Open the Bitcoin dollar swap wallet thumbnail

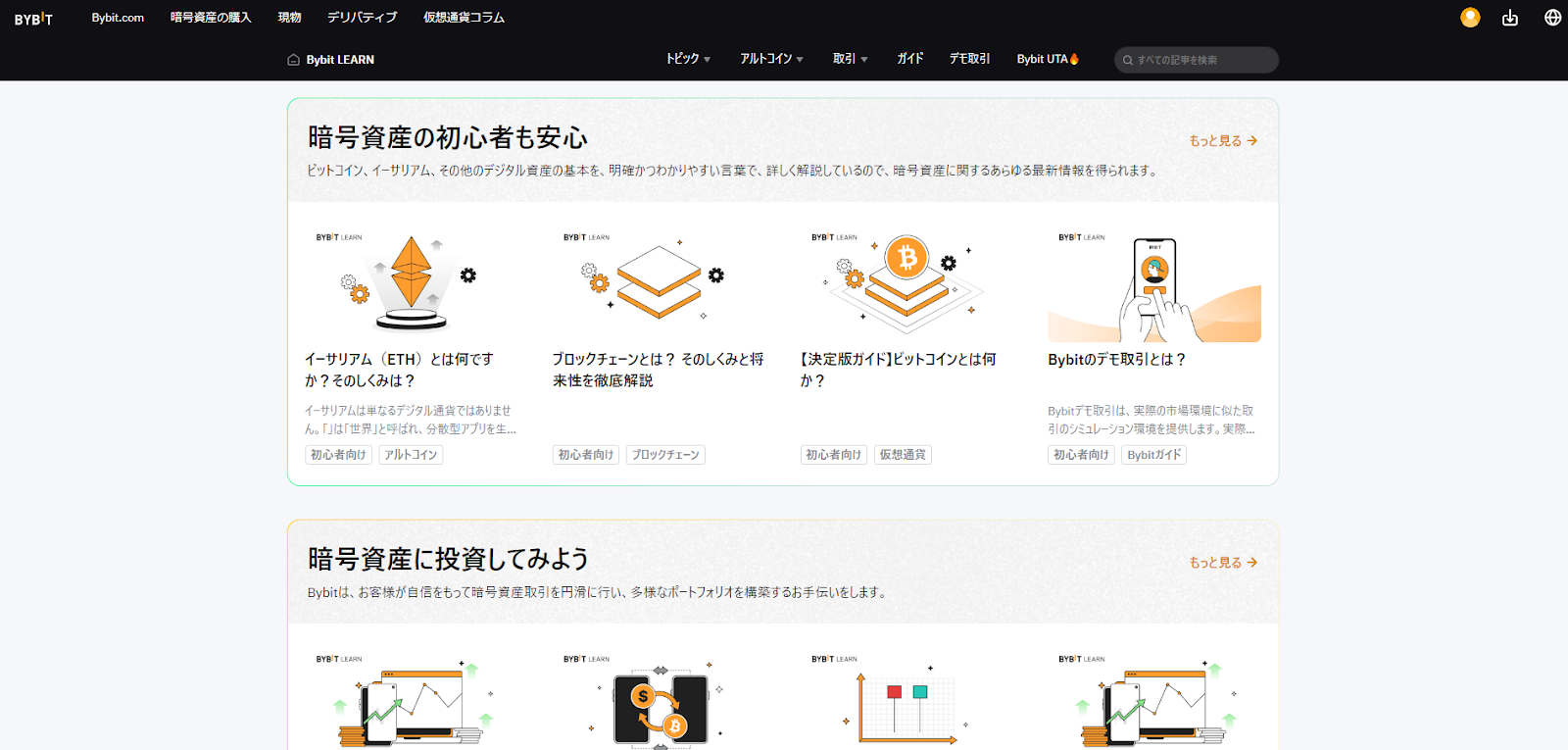659,700
